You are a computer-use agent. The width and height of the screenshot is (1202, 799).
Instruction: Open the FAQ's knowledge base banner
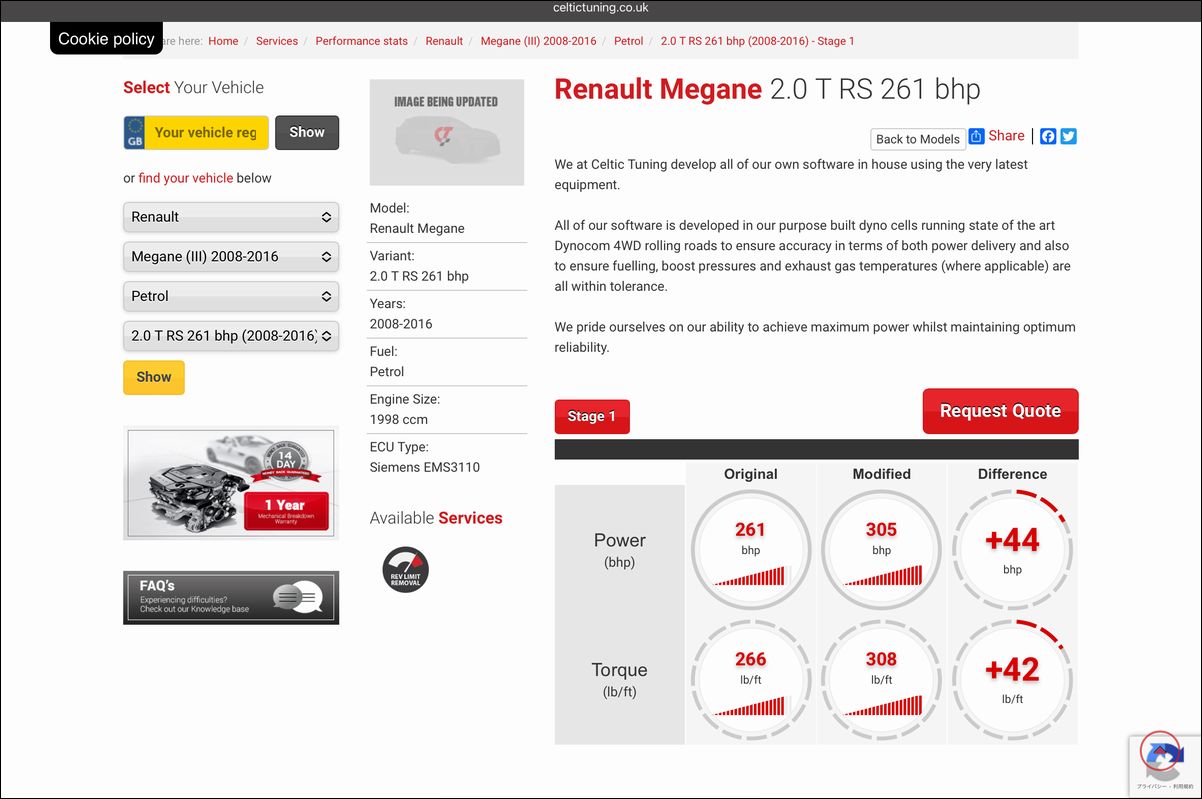[231, 598]
